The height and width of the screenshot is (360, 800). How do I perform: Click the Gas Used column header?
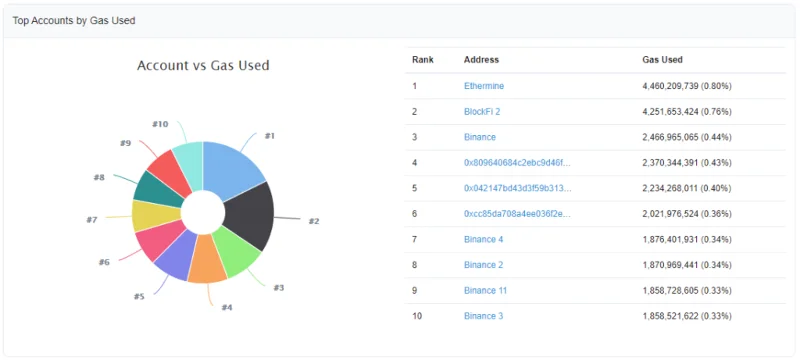662,60
